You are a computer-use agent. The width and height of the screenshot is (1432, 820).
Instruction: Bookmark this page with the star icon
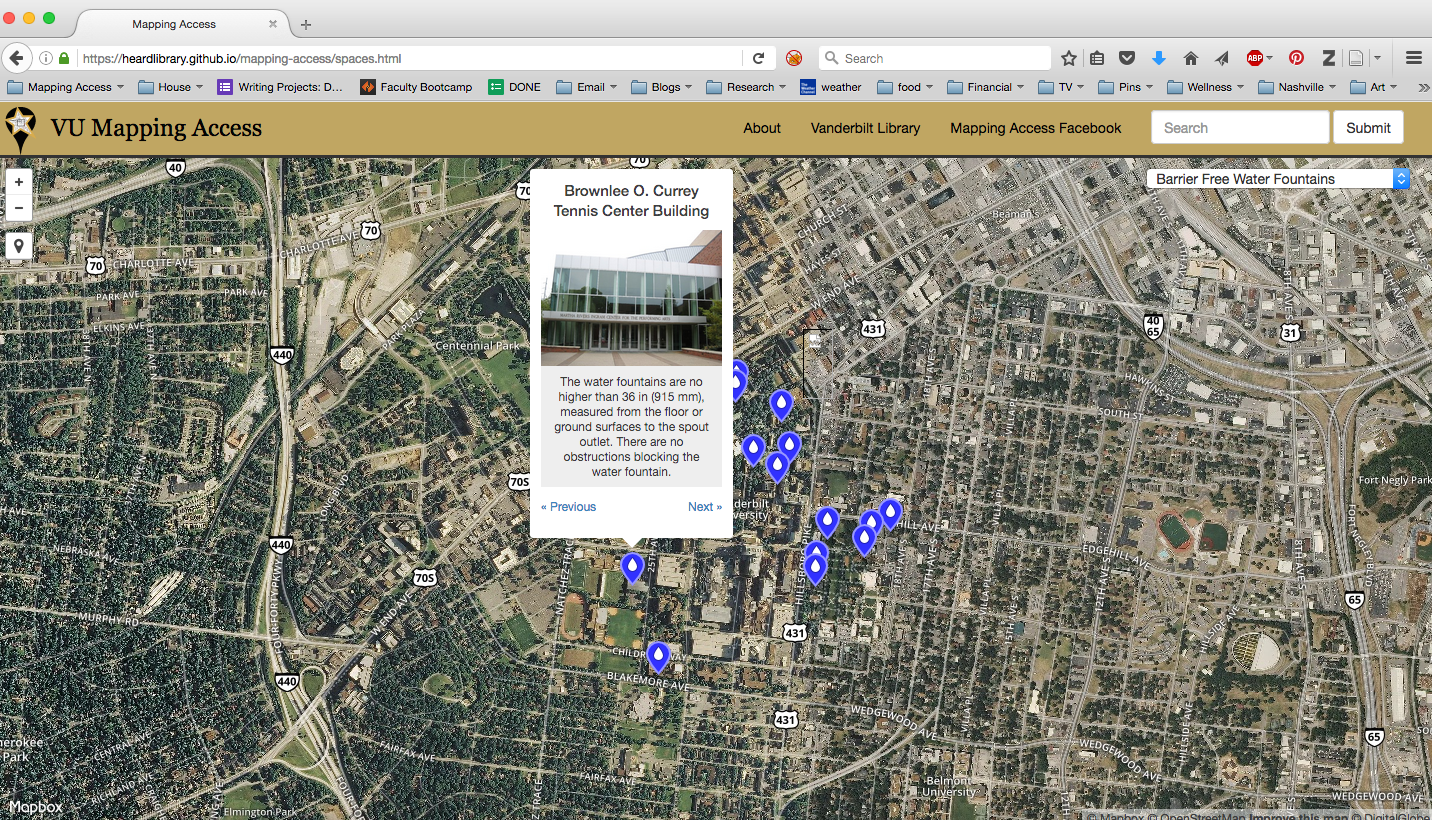pyautogui.click(x=1069, y=58)
